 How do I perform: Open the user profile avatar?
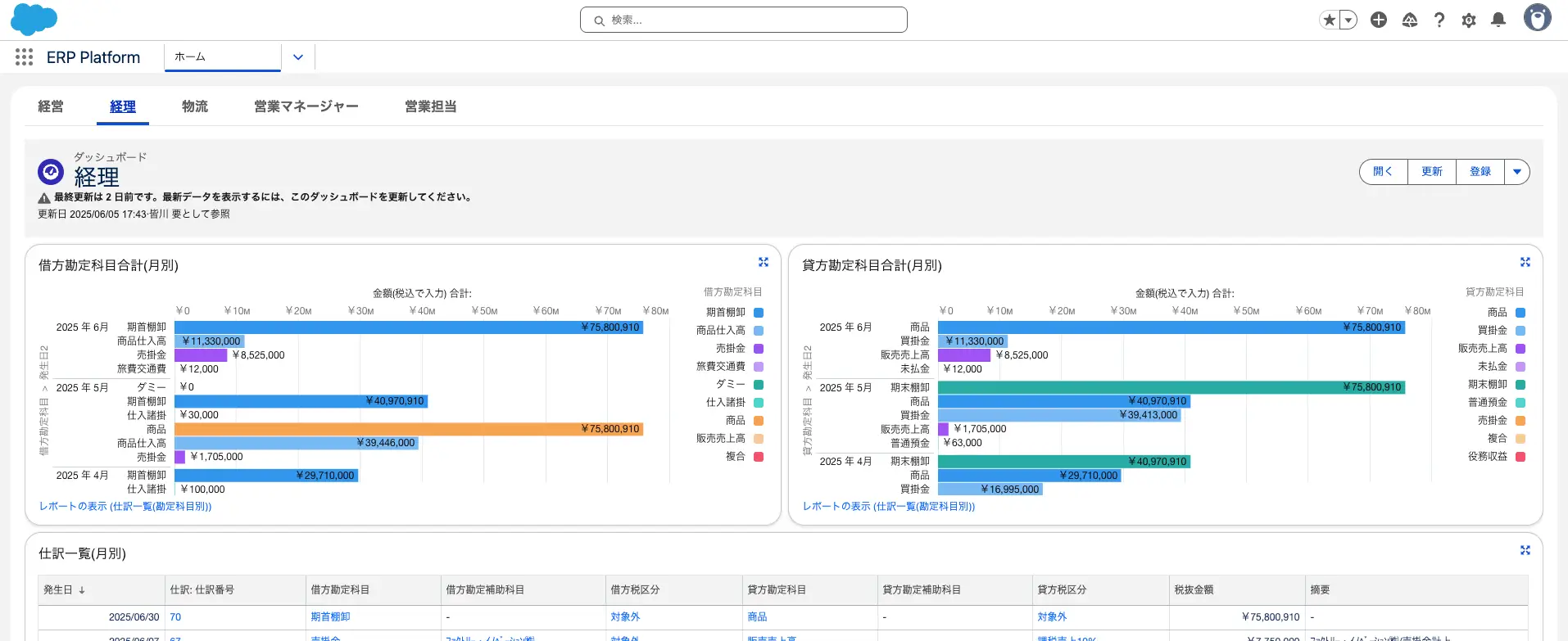1537,18
